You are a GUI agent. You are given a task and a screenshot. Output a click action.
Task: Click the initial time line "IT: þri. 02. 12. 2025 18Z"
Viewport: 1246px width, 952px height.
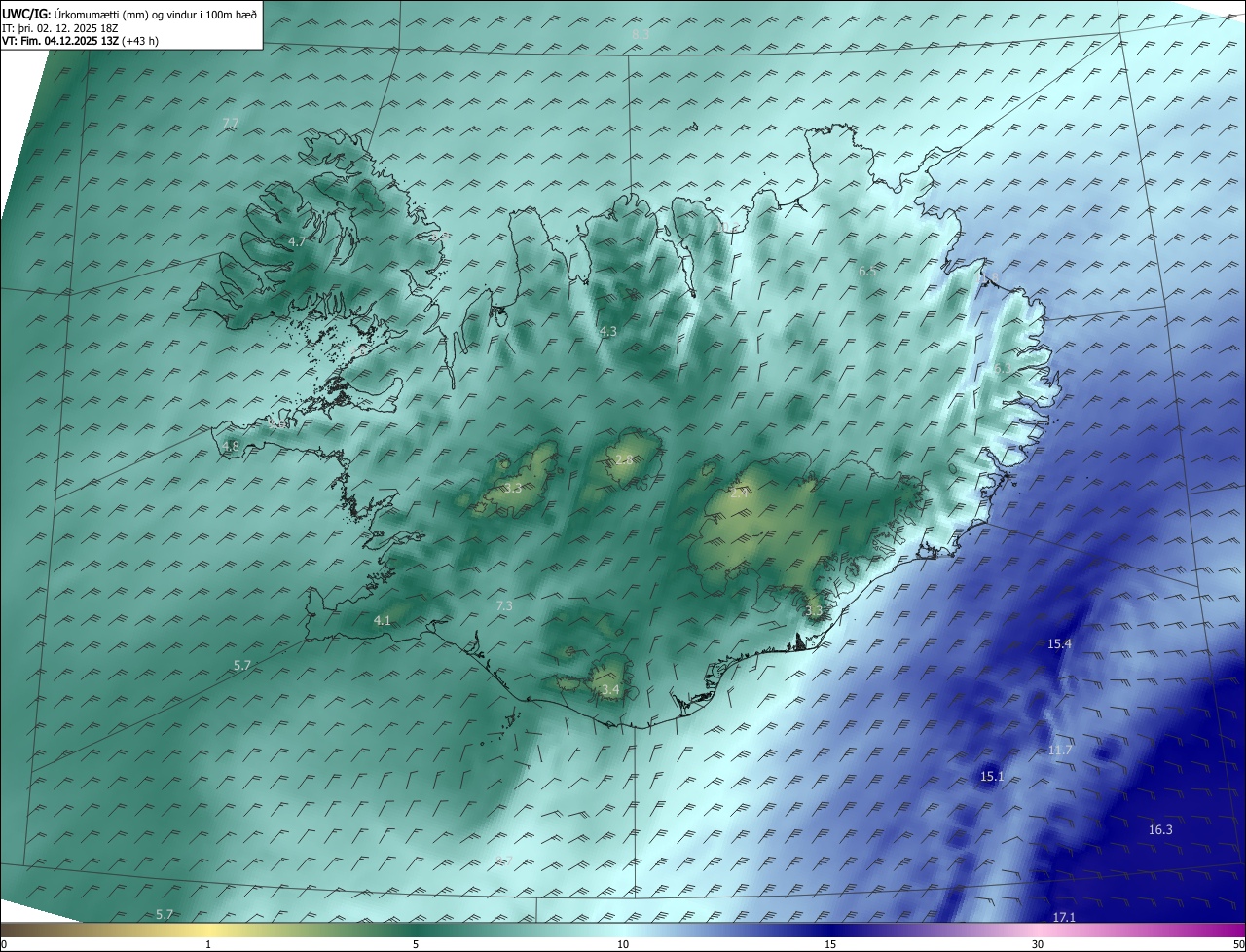(59, 27)
